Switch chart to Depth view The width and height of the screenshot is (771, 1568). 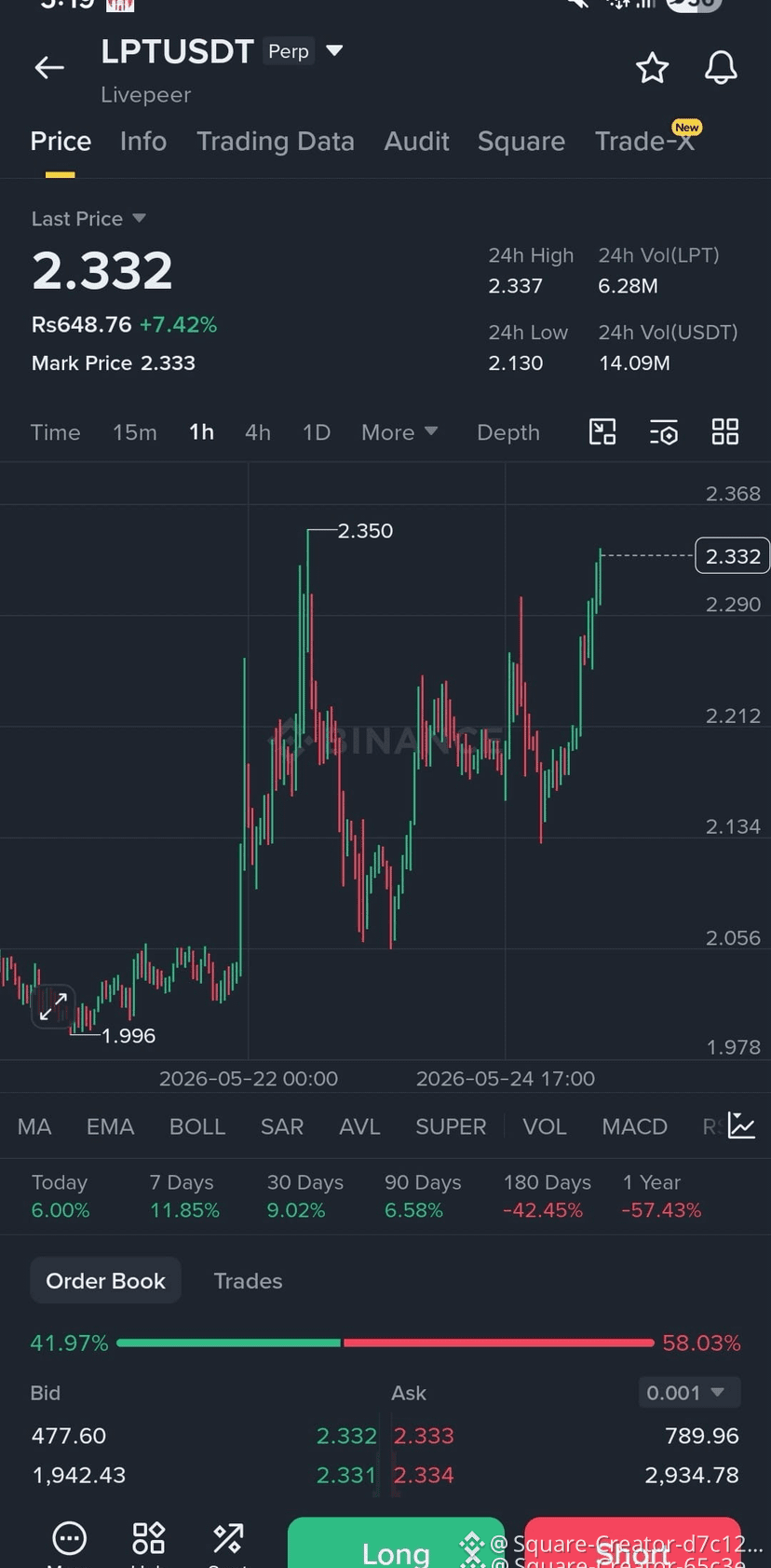click(x=508, y=432)
